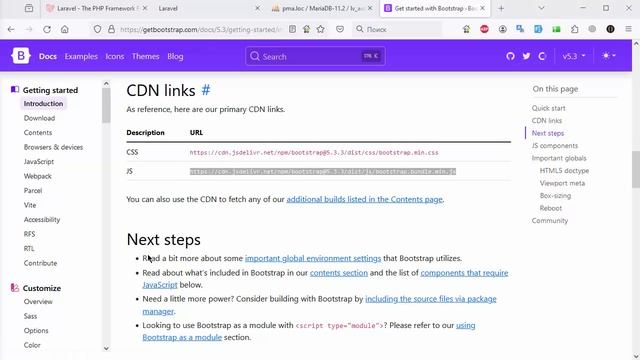
Task: Open a new tab with the plus button
Action: pyautogui.click(x=501, y=8)
